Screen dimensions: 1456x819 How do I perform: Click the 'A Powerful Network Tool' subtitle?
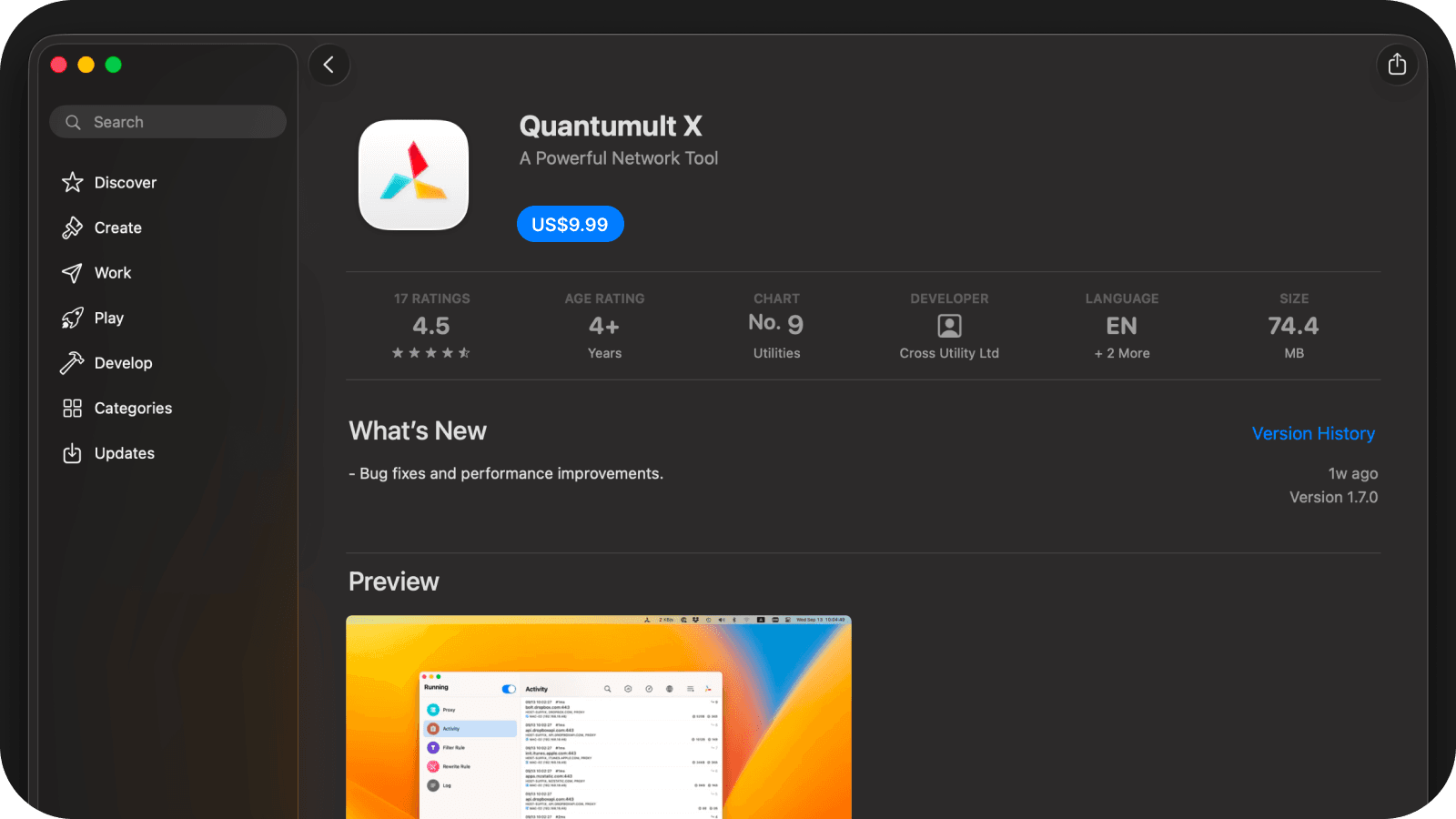[619, 158]
